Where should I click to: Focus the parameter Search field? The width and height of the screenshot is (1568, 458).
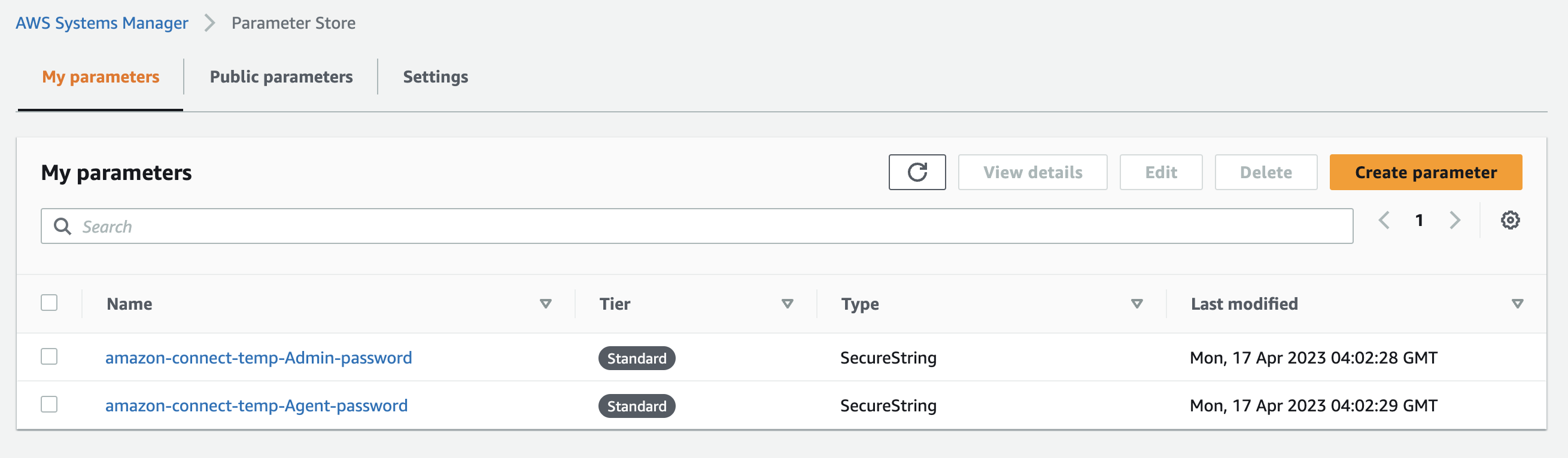(x=697, y=226)
